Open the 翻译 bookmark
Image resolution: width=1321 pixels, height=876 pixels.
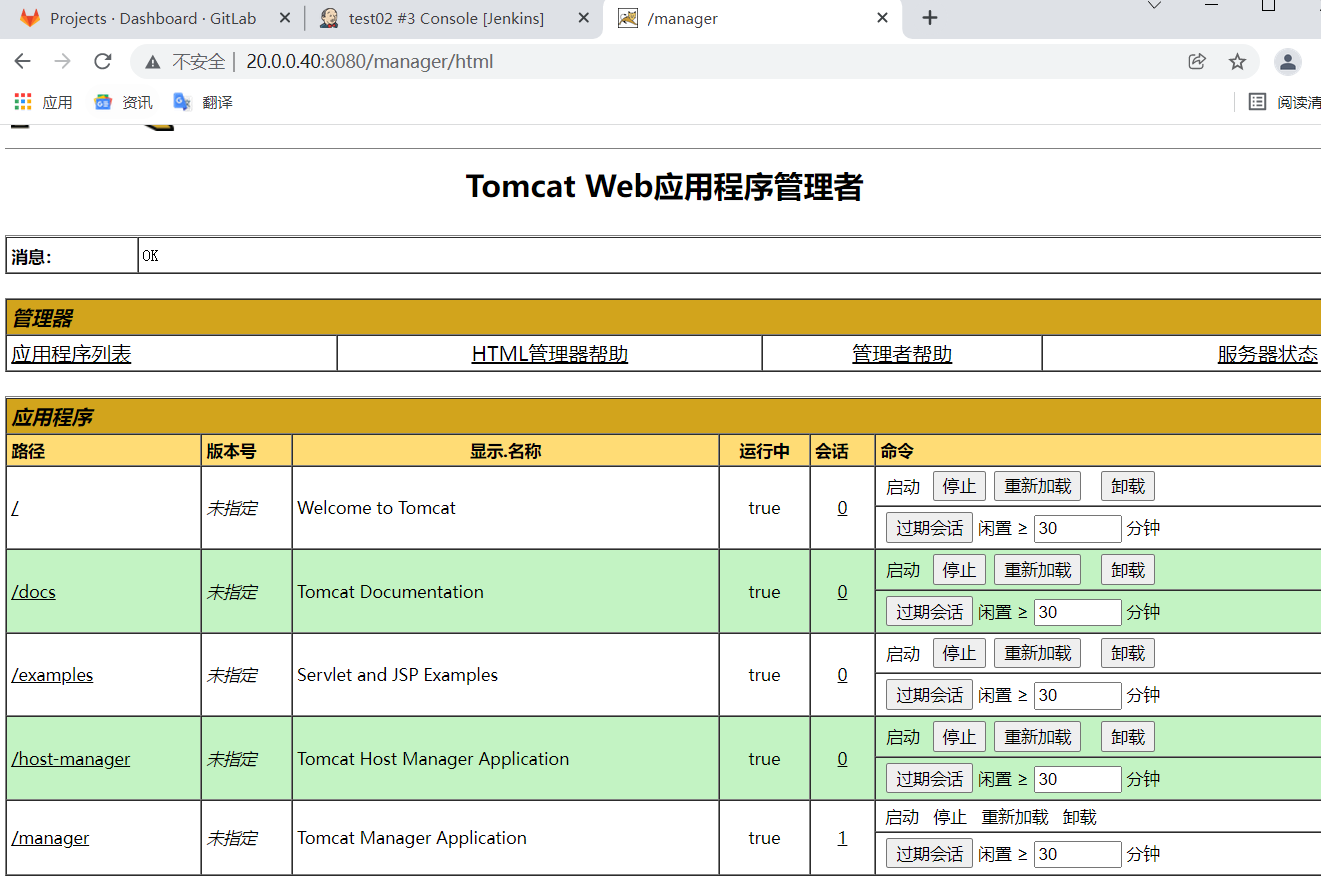203,102
